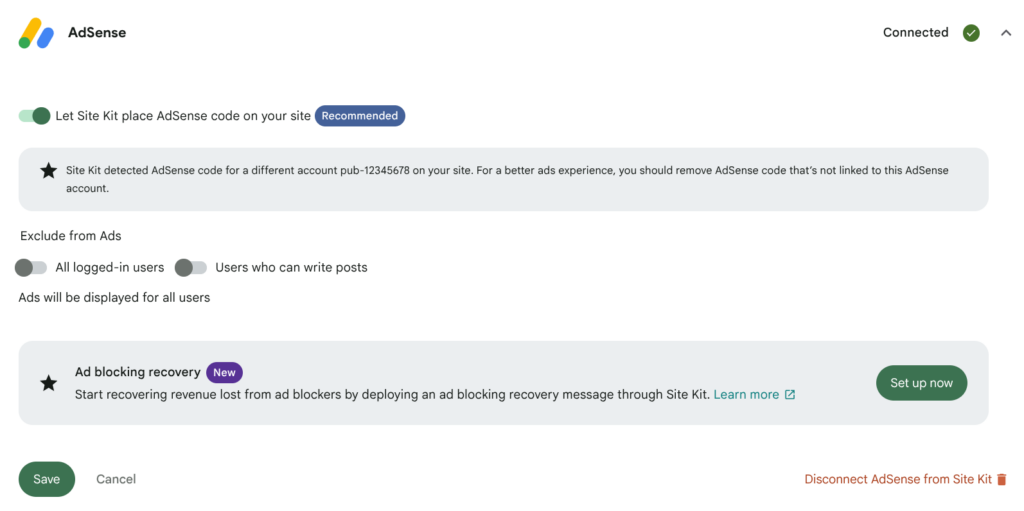Click the blue Recommended badge

pyautogui.click(x=360, y=116)
